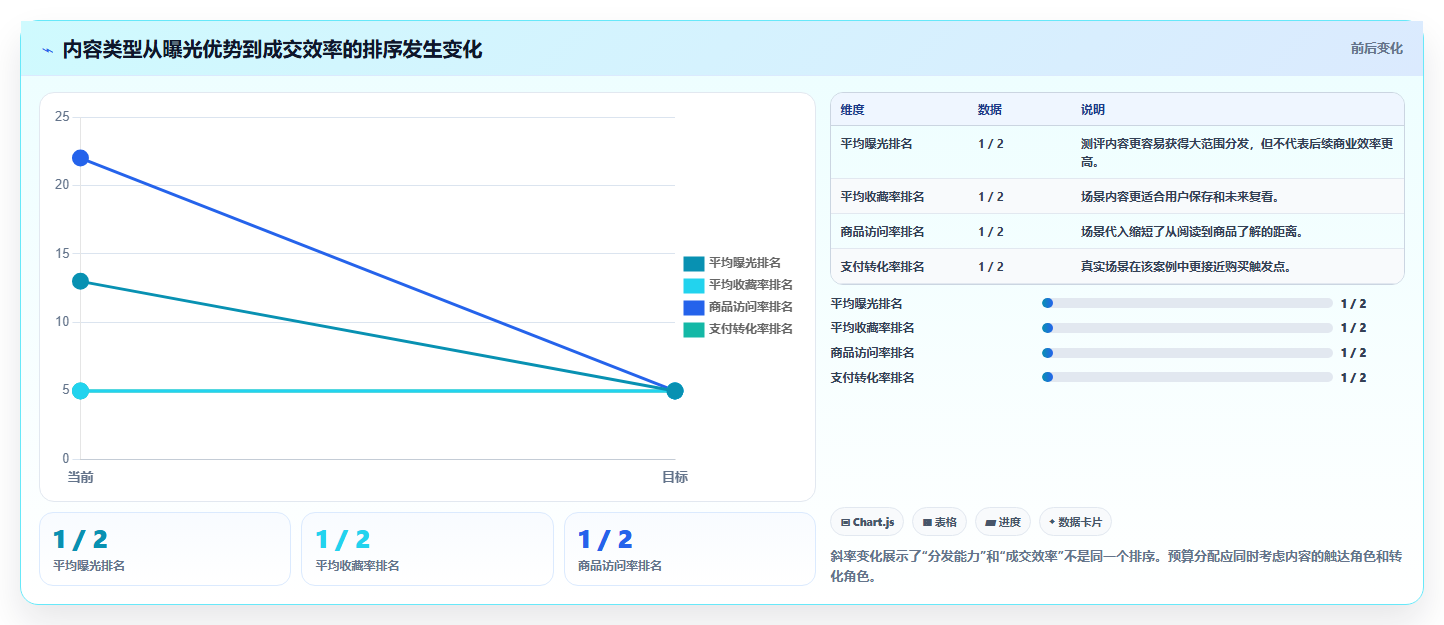Screen dimensions: 1444x625
Task: Click the 平均收藏率排名 progress bar
Action: (x=1187, y=328)
